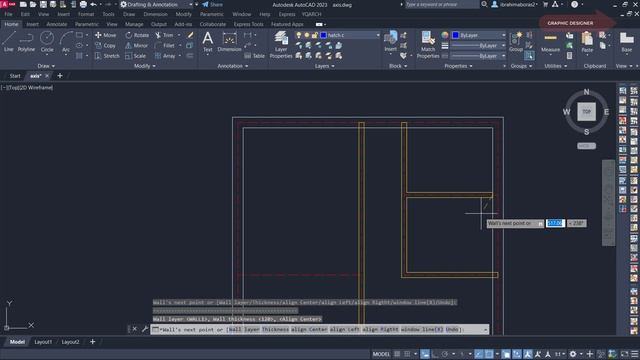The height and width of the screenshot is (360, 640).
Task: Toggle grid display in status bar
Action: click(x=397, y=354)
